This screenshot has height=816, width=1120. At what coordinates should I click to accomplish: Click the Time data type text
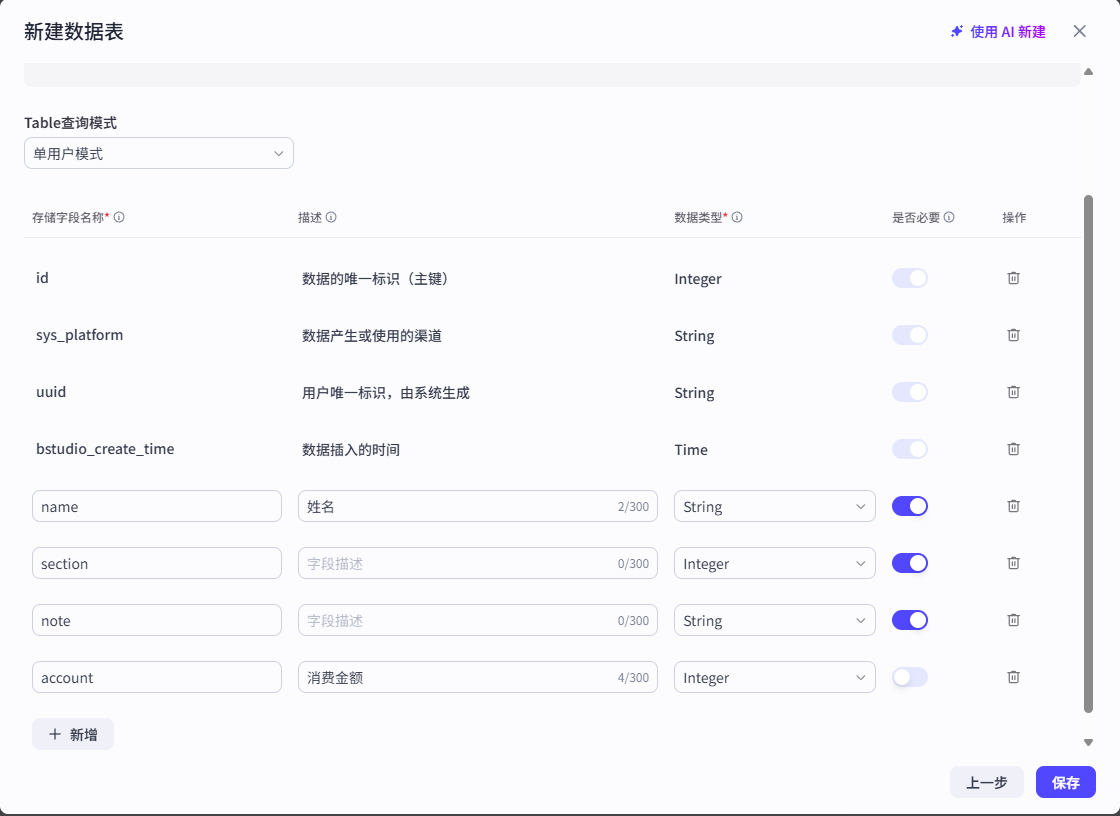[691, 449]
